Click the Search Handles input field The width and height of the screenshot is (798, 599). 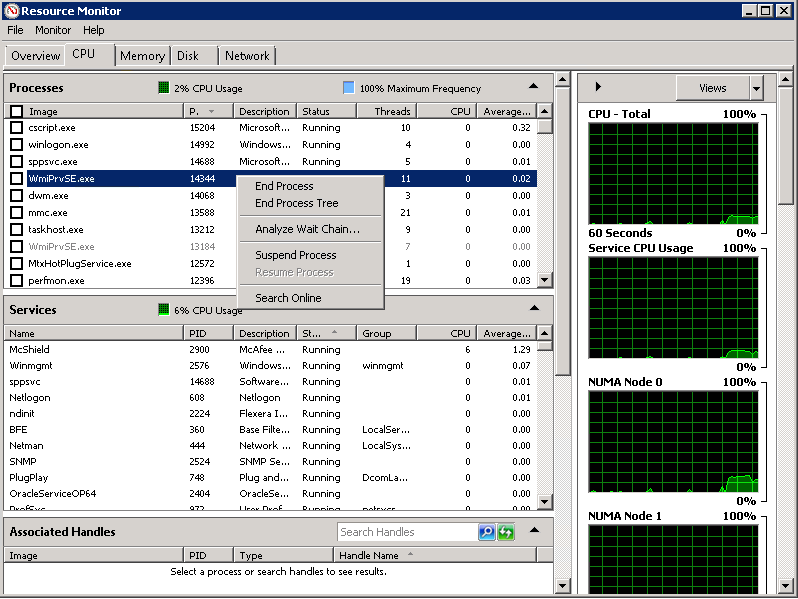(406, 532)
